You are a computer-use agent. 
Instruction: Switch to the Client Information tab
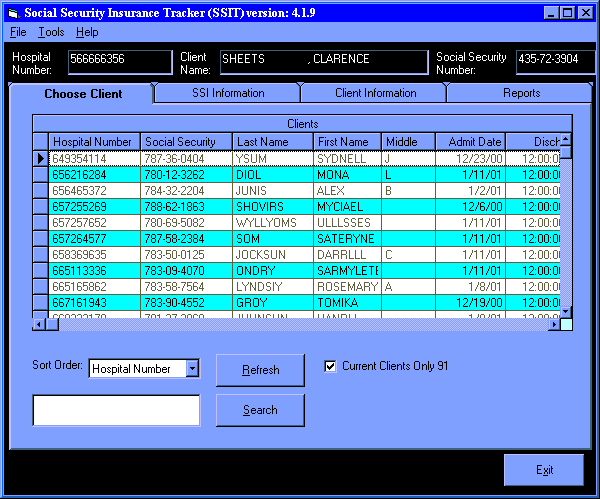375,93
